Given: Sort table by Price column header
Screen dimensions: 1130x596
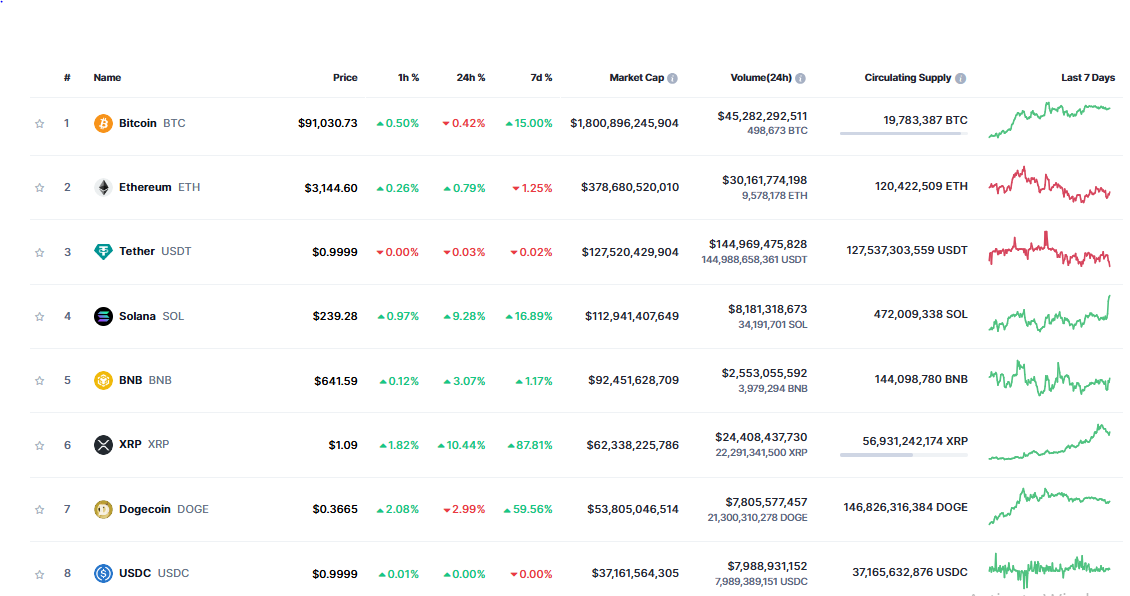Looking at the screenshot, I should coord(345,78).
